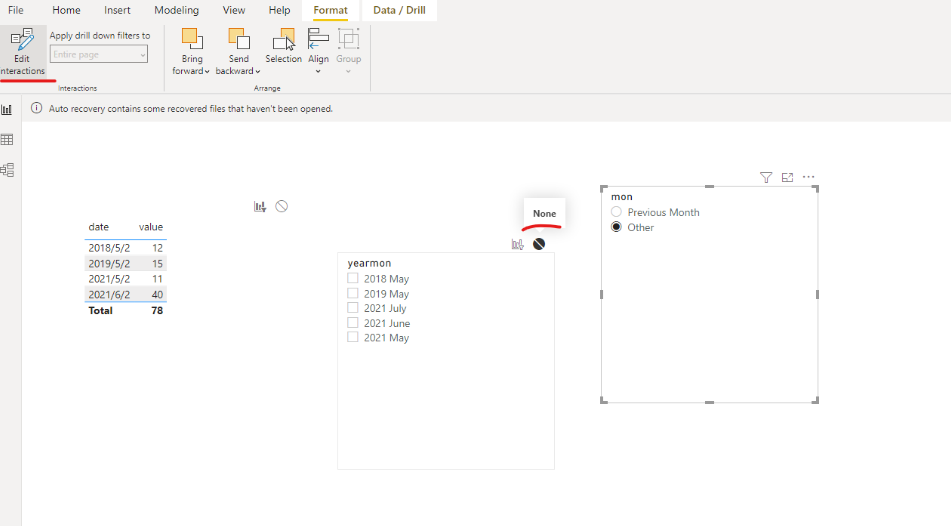The image size is (951, 526).
Task: Switch to Data view in sidebar
Action: click(x=7, y=140)
